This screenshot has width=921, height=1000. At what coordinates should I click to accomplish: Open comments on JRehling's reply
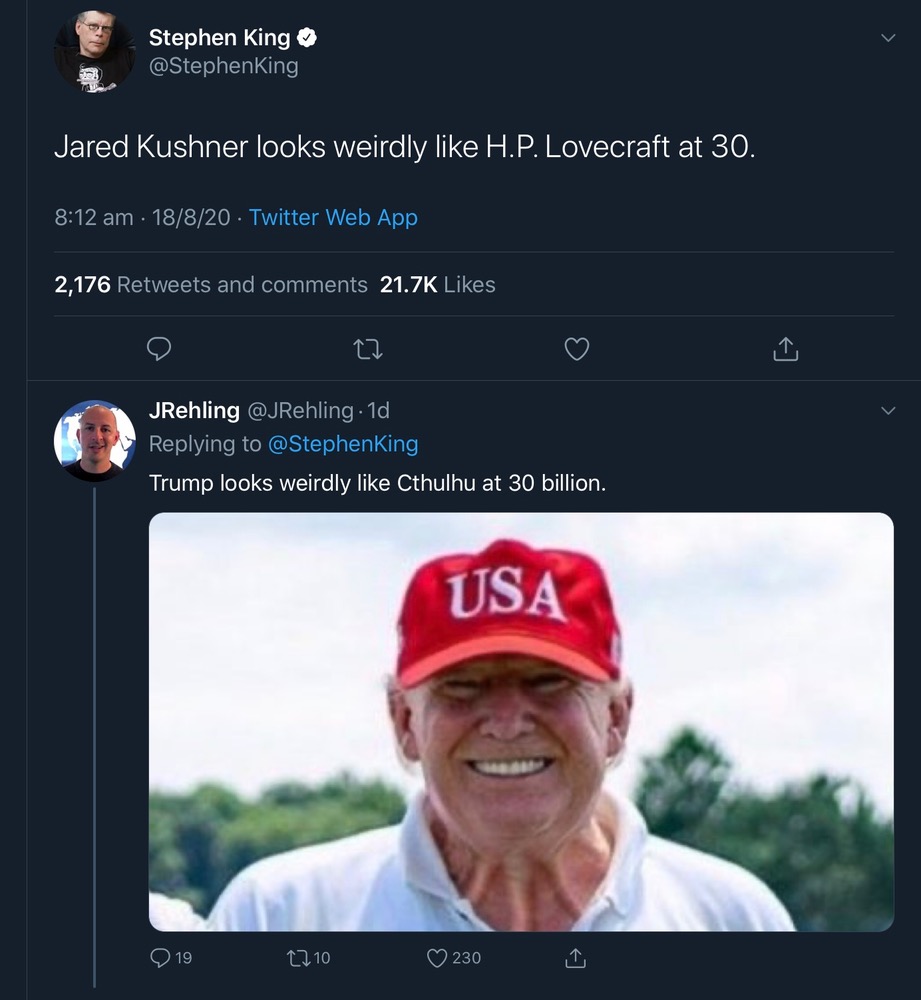coord(160,958)
